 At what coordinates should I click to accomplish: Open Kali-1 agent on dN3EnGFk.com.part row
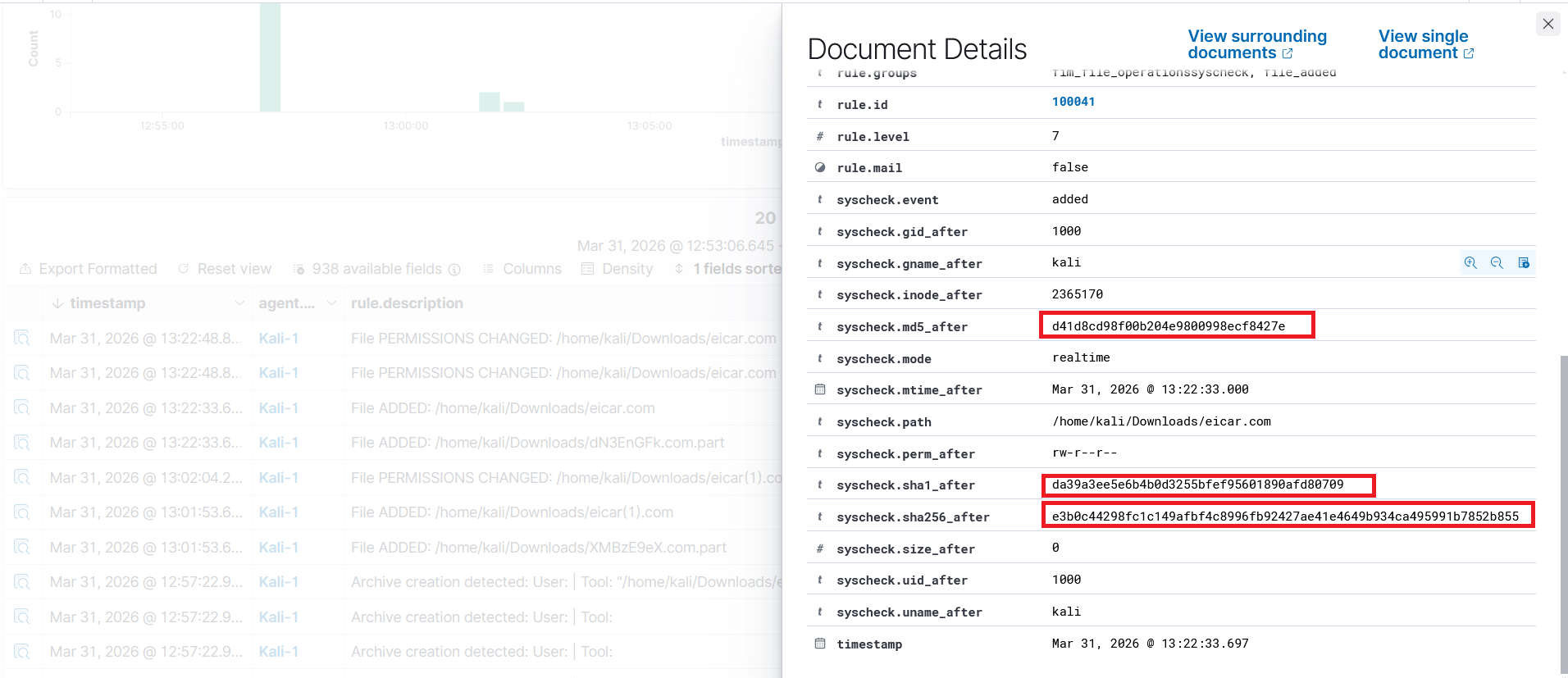(x=279, y=443)
